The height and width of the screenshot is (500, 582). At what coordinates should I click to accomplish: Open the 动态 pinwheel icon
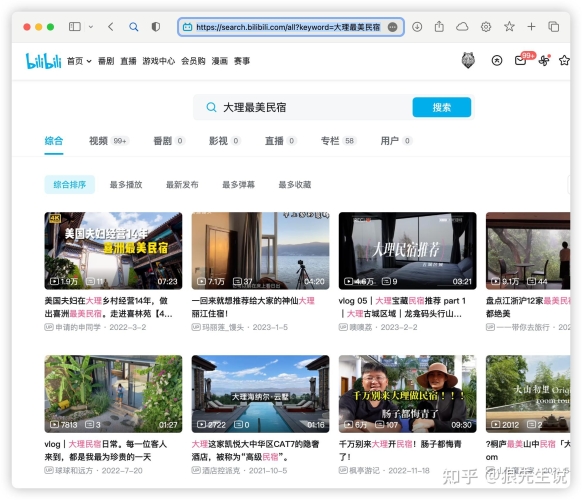pyautogui.click(x=544, y=61)
